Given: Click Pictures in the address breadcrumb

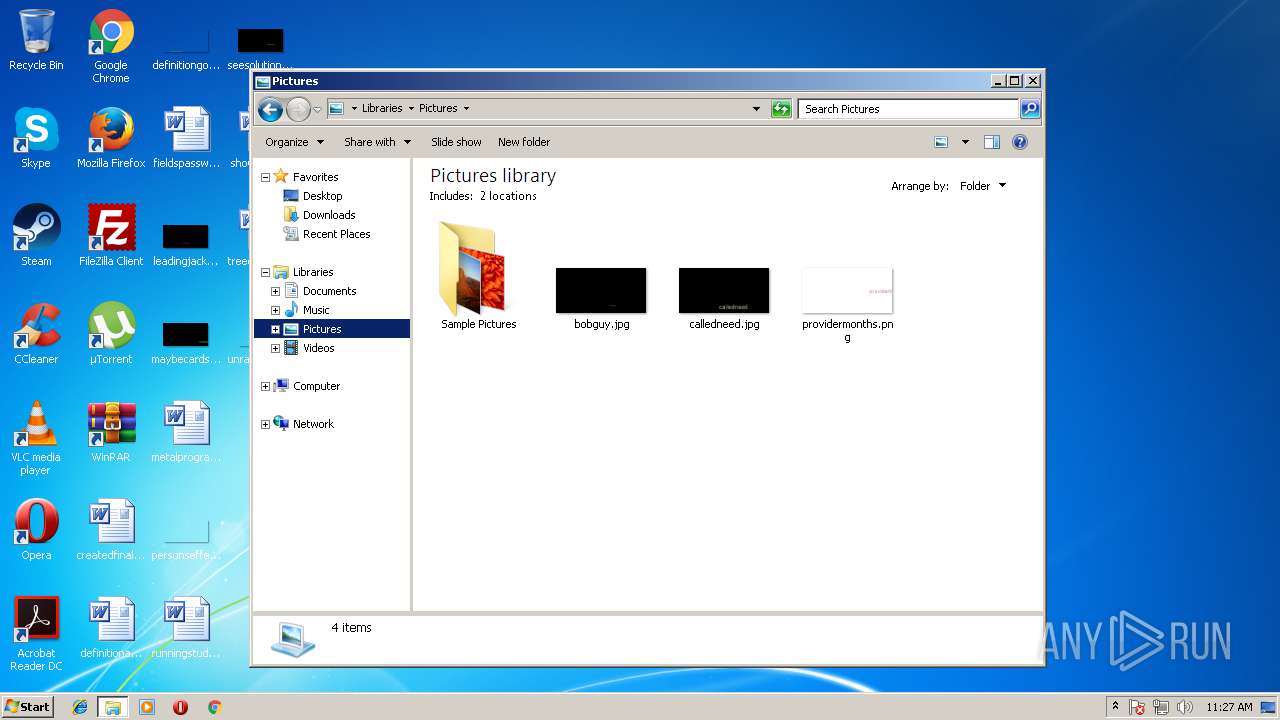Looking at the screenshot, I should pos(438,108).
